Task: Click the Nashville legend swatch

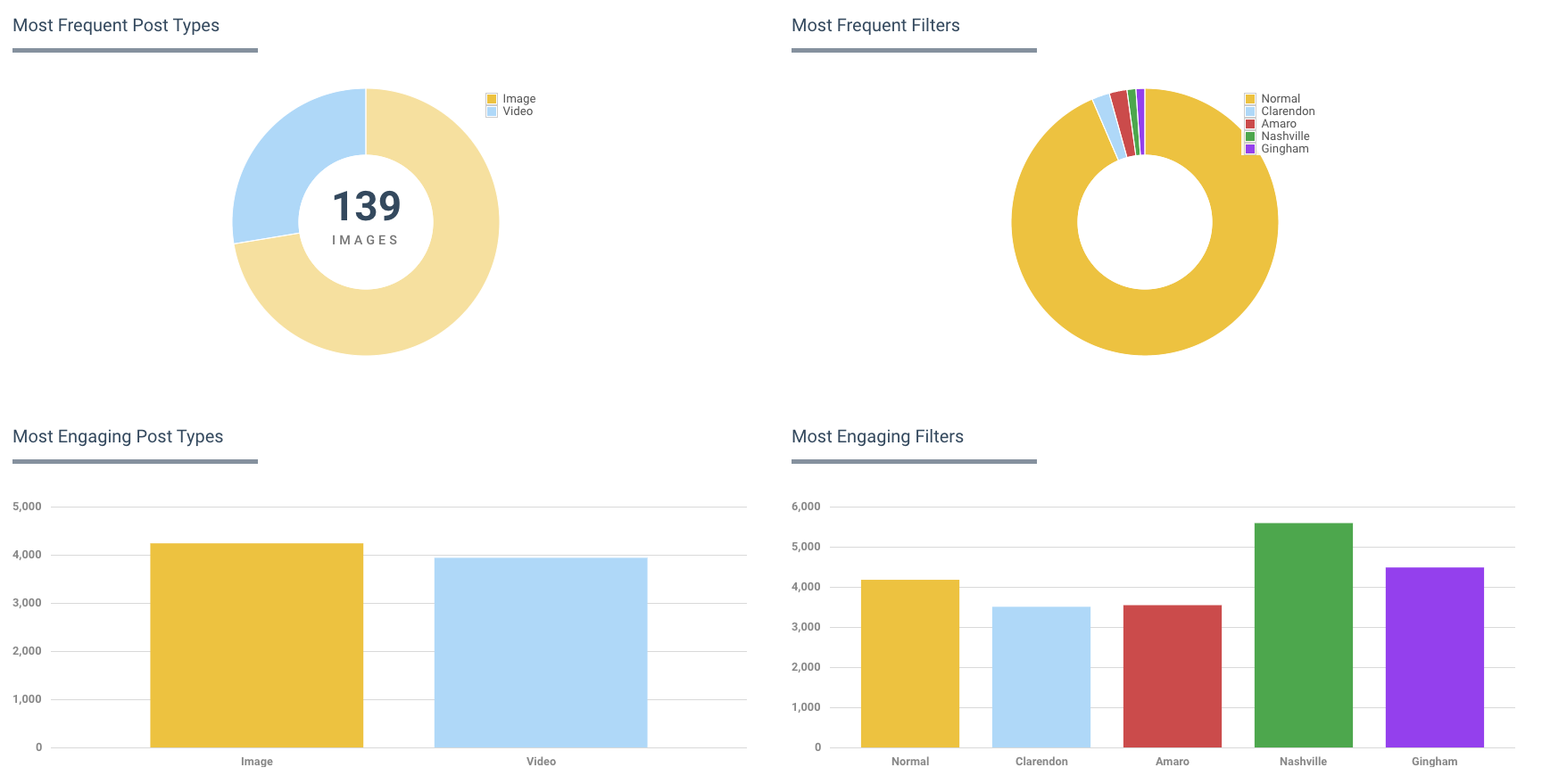Action: coord(1250,136)
